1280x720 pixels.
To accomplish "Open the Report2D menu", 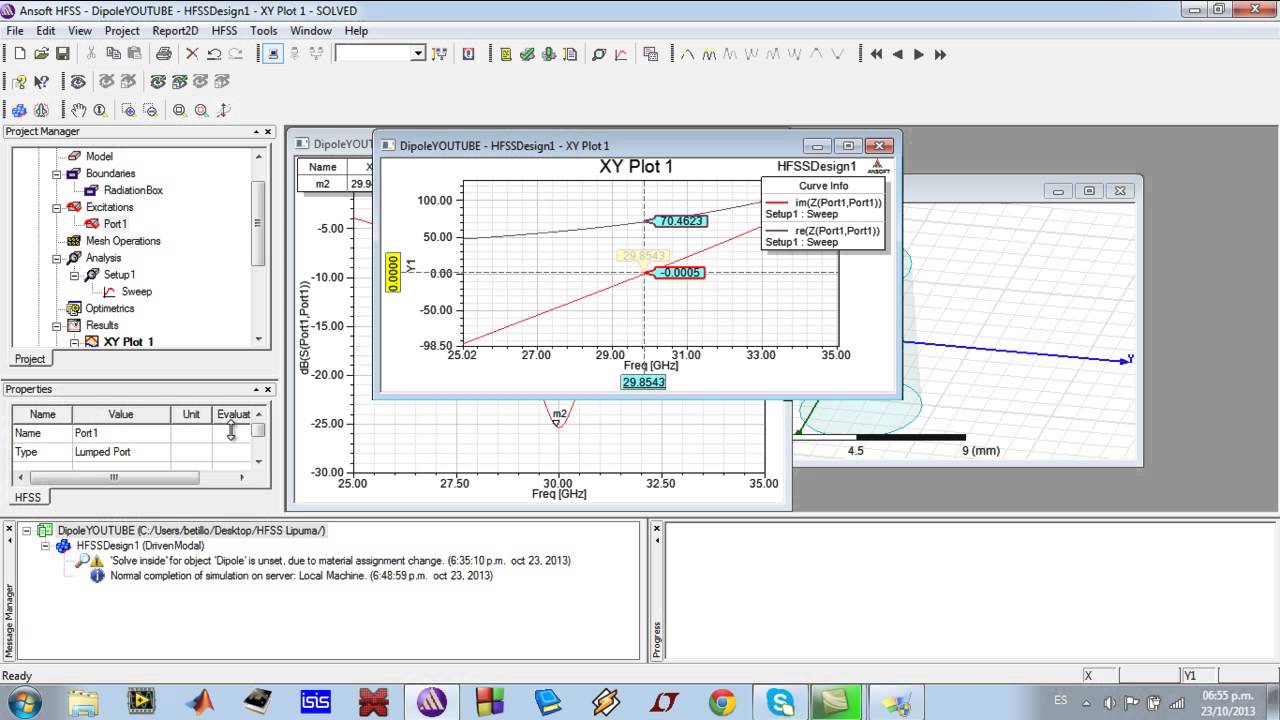I will pos(175,31).
